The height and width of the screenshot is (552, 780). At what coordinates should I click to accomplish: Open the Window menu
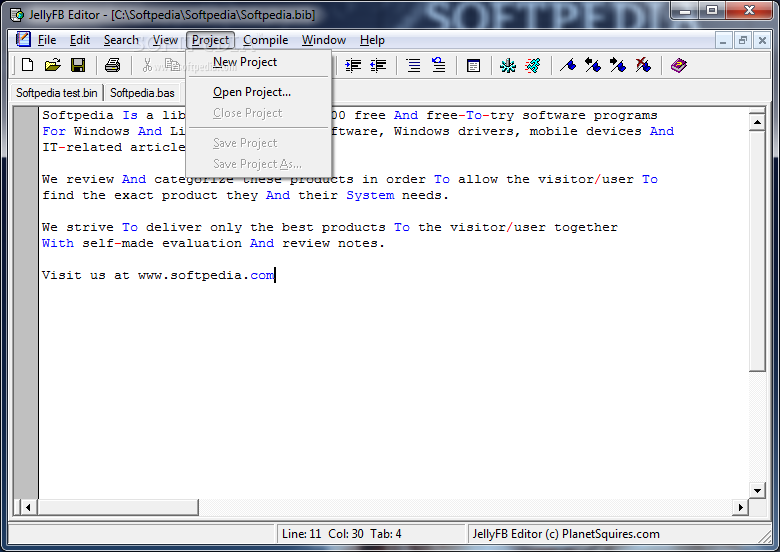(x=324, y=40)
